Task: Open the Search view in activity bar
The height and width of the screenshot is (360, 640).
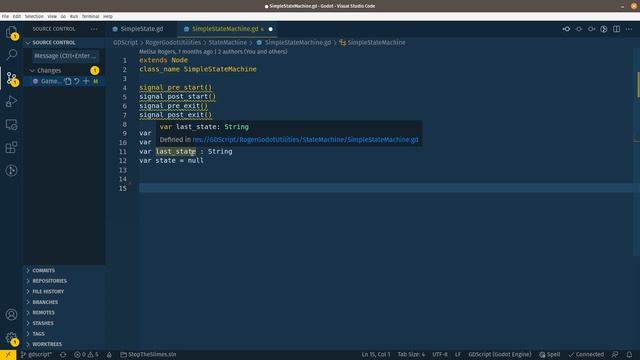Action: pyautogui.click(x=11, y=54)
